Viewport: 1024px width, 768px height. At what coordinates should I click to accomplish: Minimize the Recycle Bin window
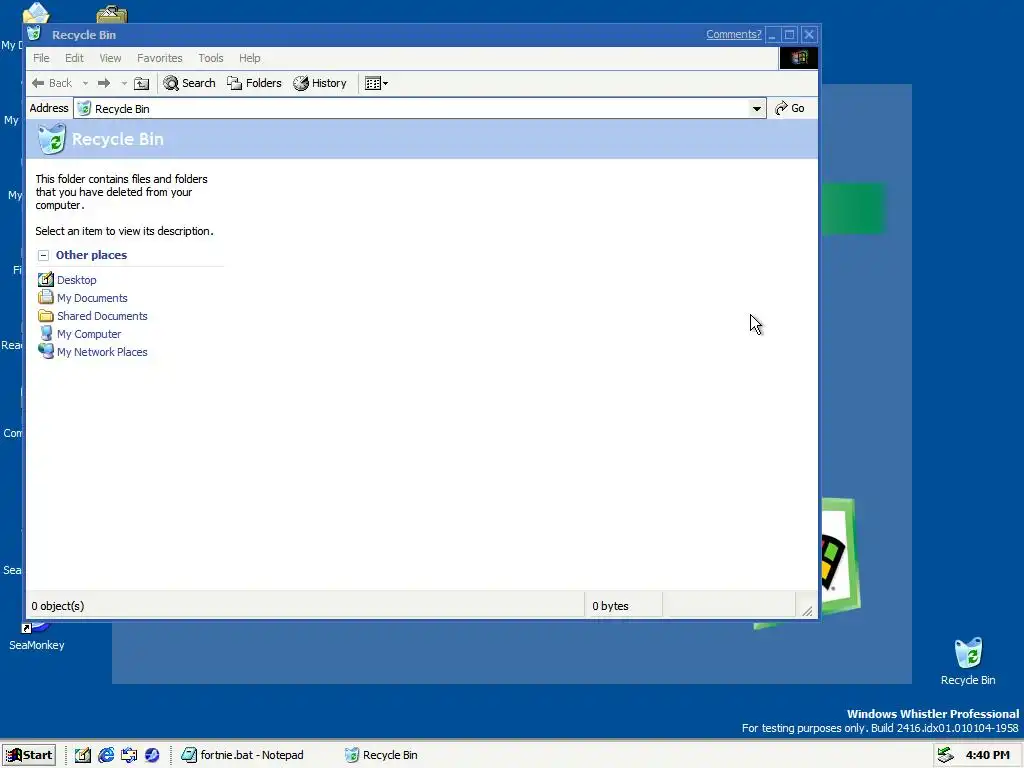(x=772, y=35)
